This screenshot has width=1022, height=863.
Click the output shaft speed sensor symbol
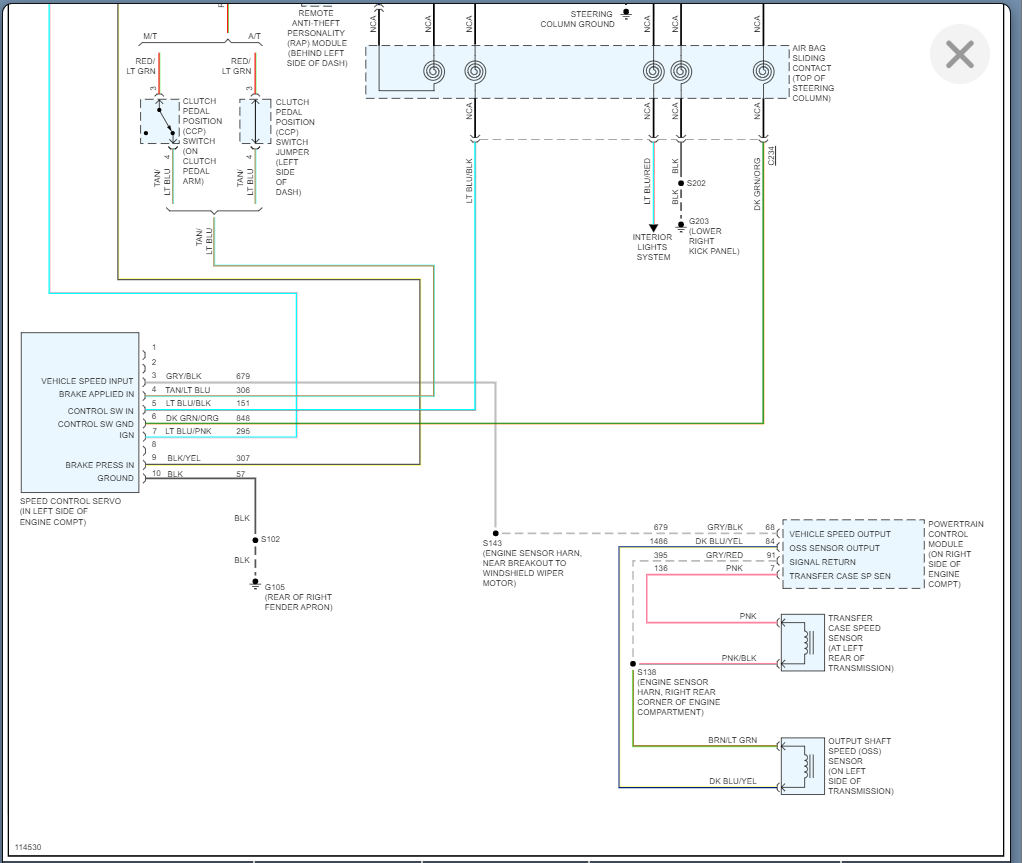click(802, 766)
